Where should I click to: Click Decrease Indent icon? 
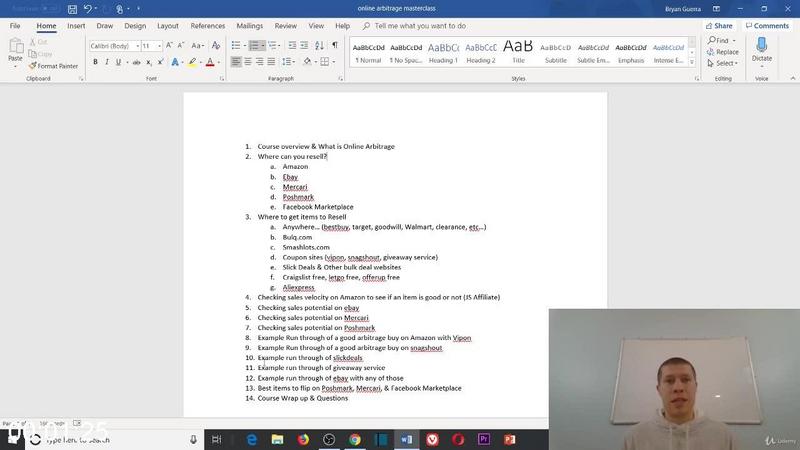[292, 45]
